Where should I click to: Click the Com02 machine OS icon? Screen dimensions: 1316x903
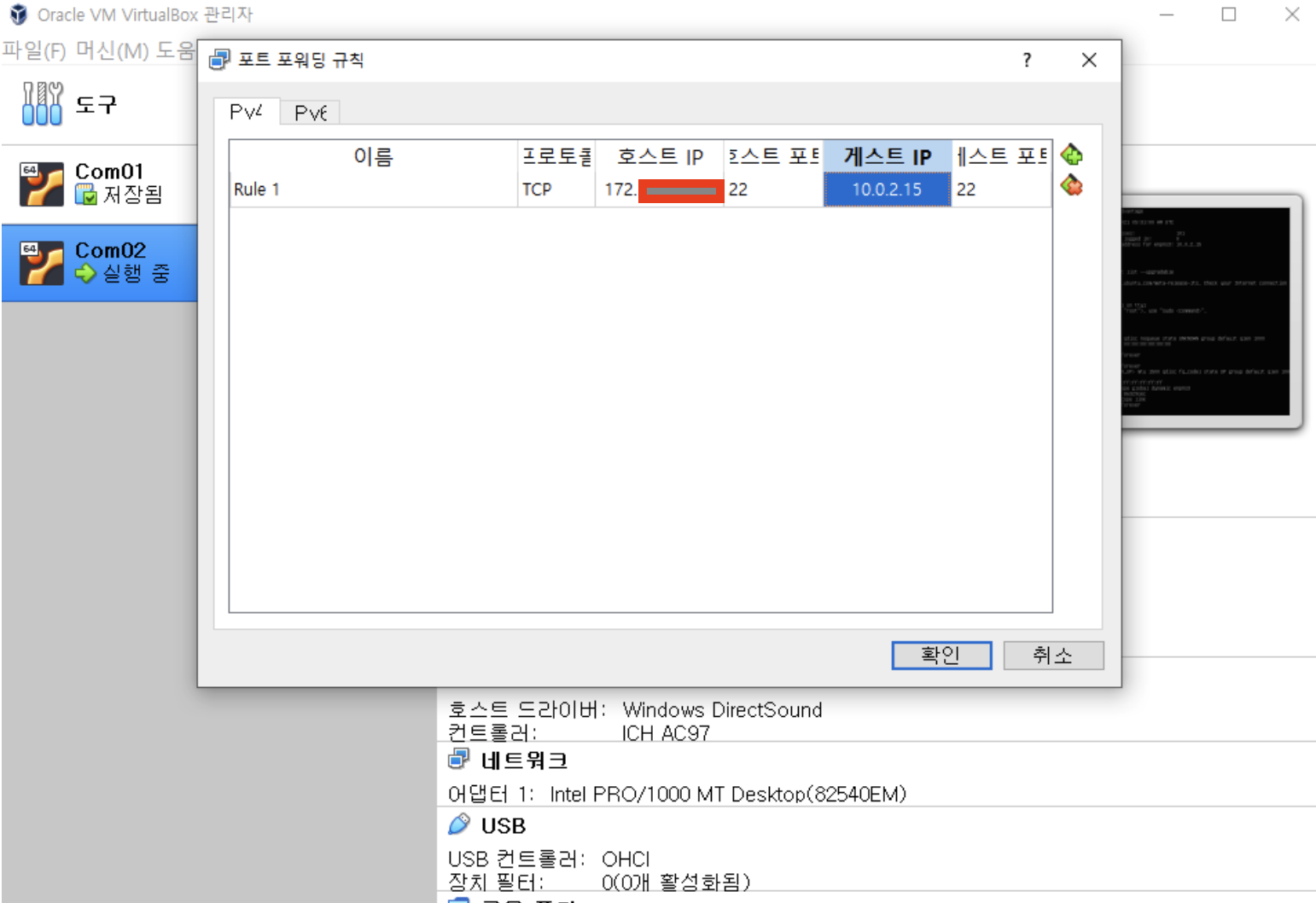click(42, 263)
